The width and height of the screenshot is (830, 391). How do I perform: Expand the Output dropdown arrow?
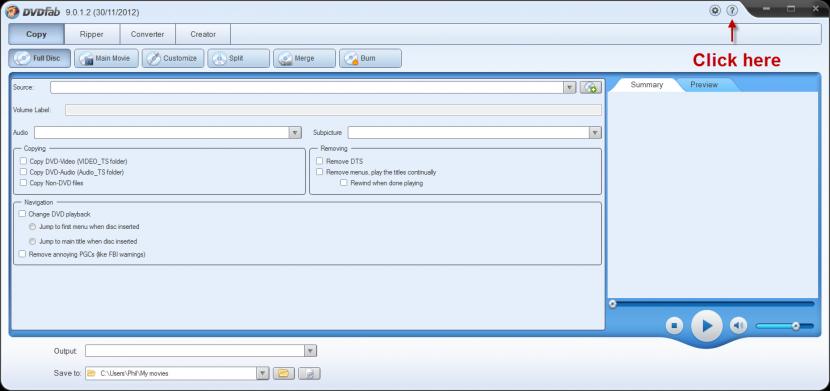[x=311, y=351]
